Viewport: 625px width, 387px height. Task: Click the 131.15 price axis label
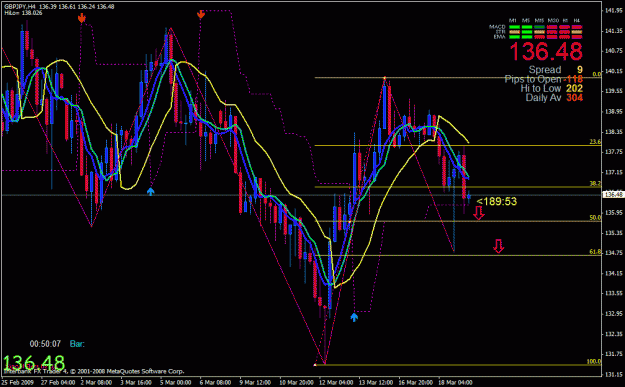click(x=614, y=375)
